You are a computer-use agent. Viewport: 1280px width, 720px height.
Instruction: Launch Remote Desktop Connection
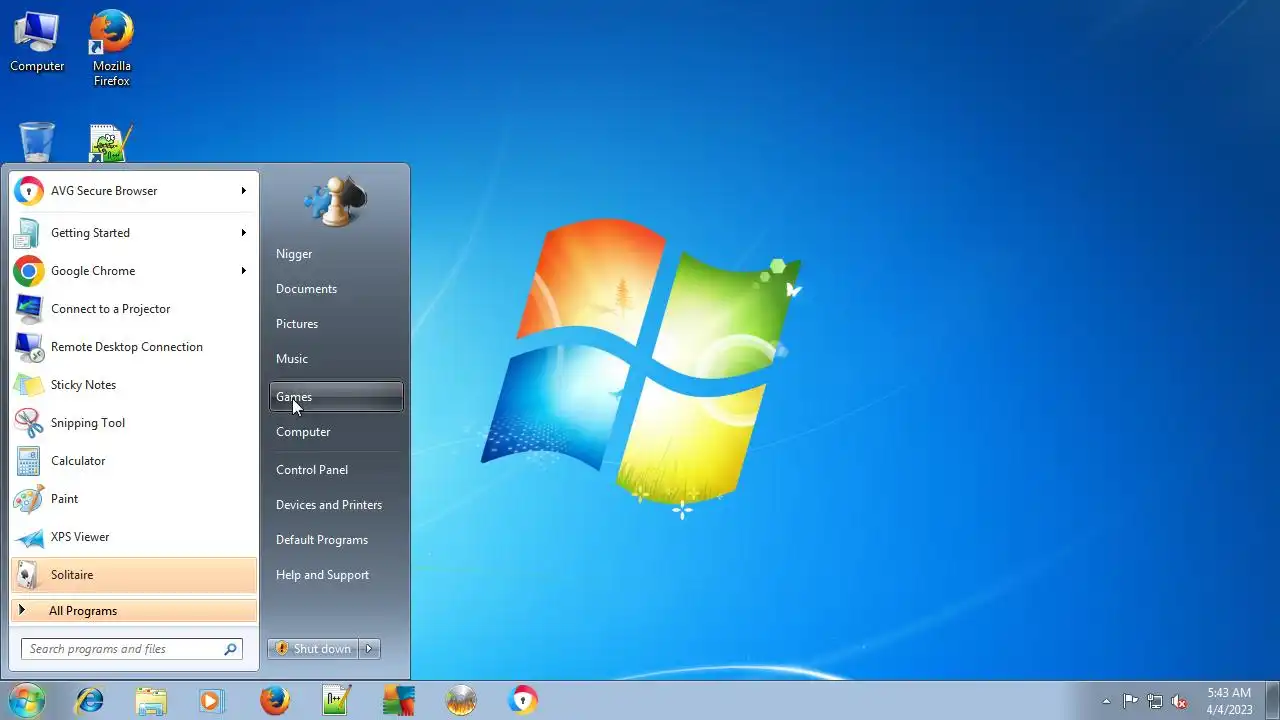133,347
